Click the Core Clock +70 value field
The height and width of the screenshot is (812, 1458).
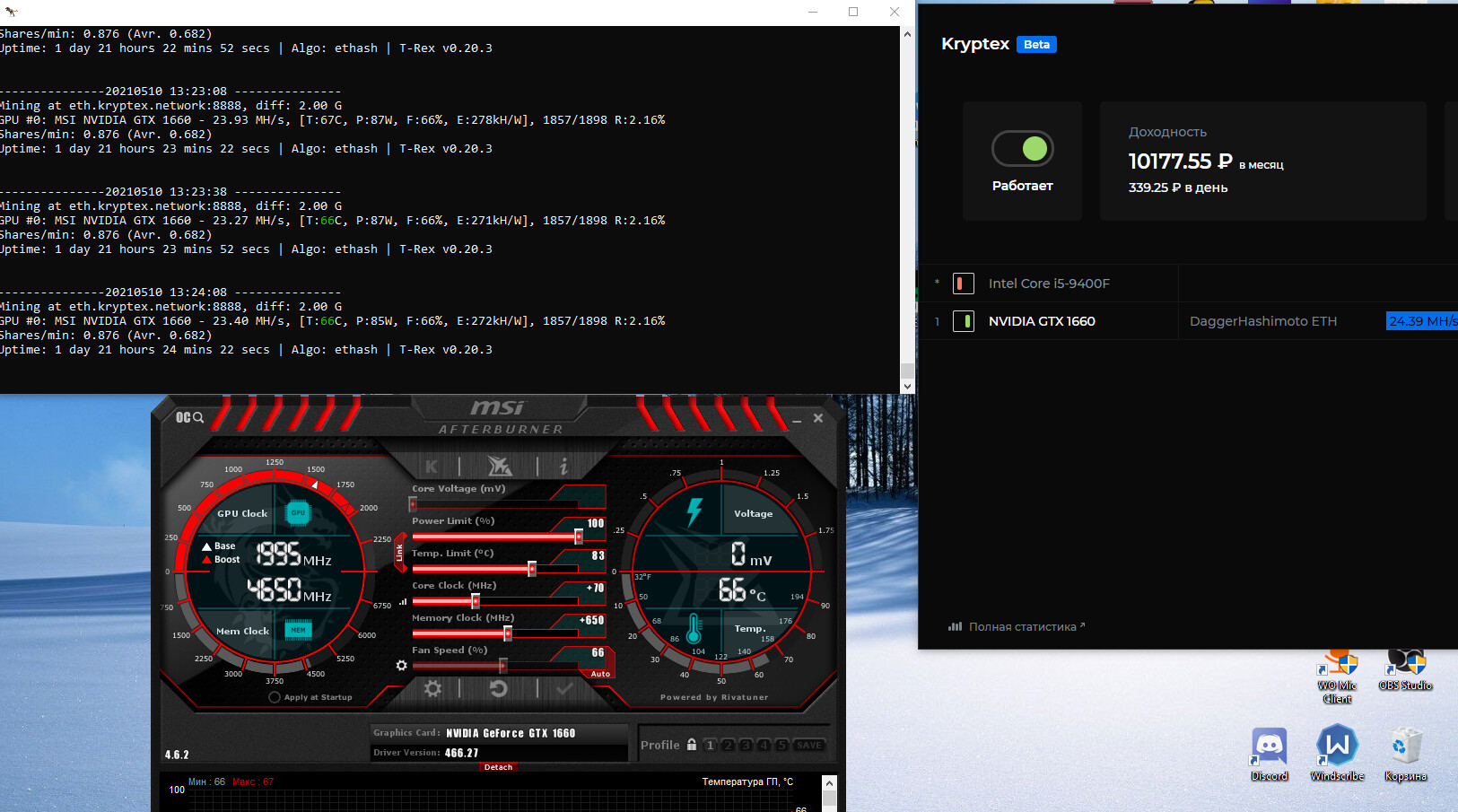(x=595, y=588)
